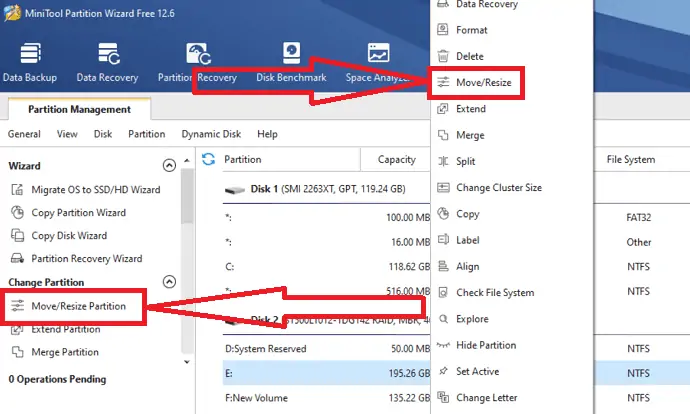Sort by the File System column header
The image size is (690, 414).
click(631, 159)
